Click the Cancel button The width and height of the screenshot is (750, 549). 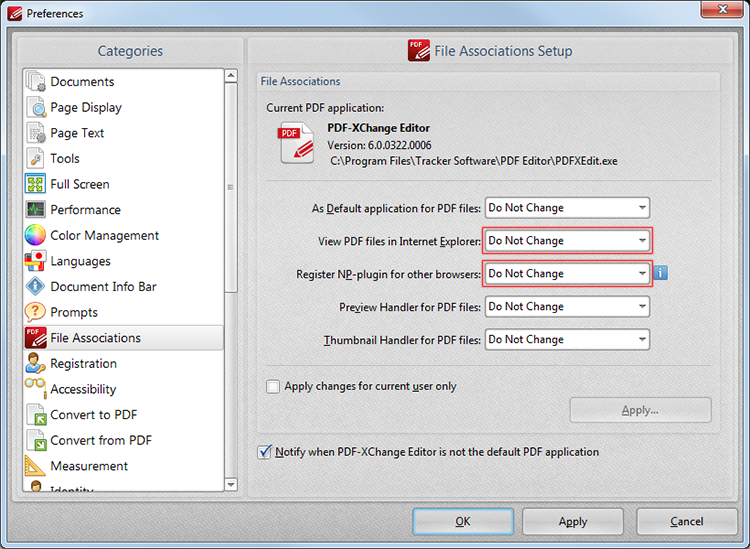pyautogui.click(x=686, y=521)
